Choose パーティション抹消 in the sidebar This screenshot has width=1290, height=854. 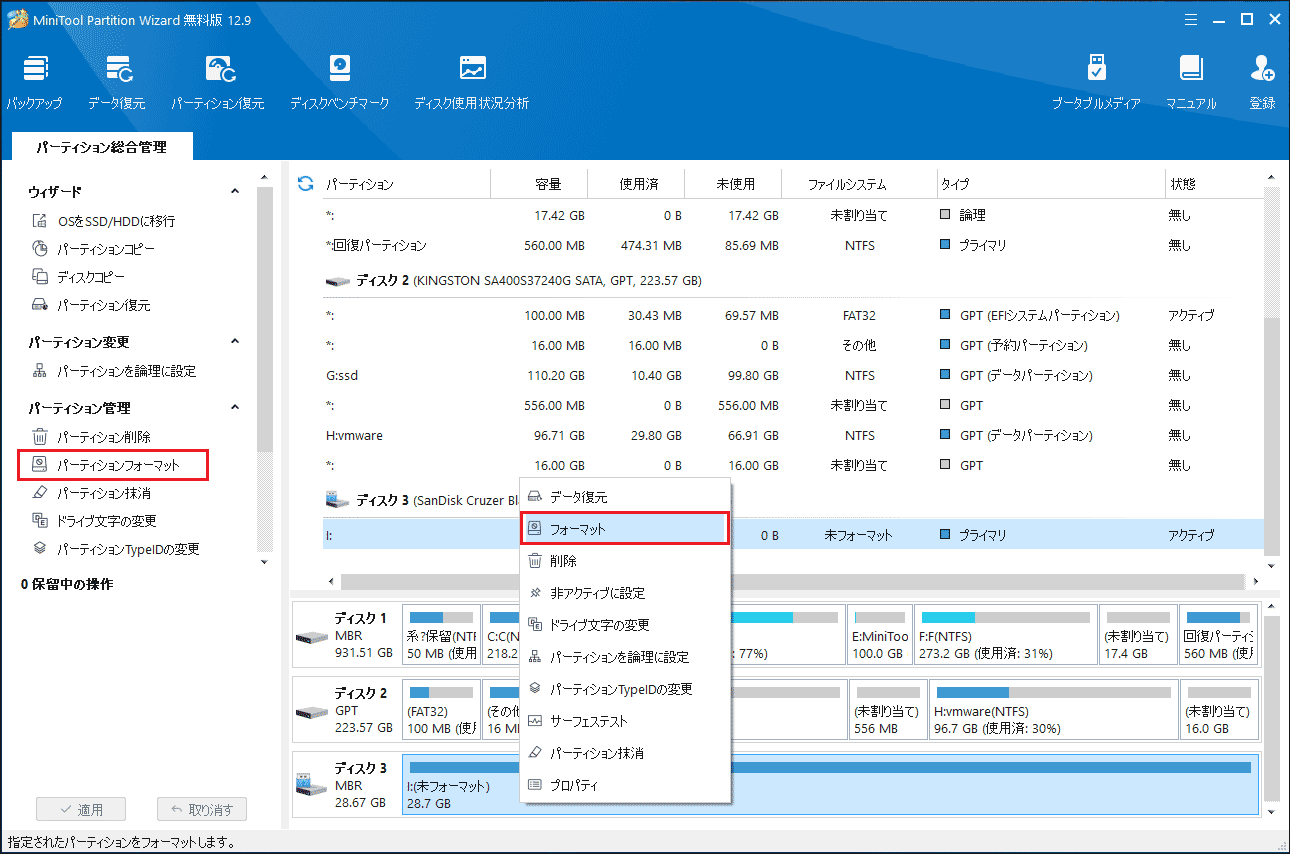click(x=91, y=493)
